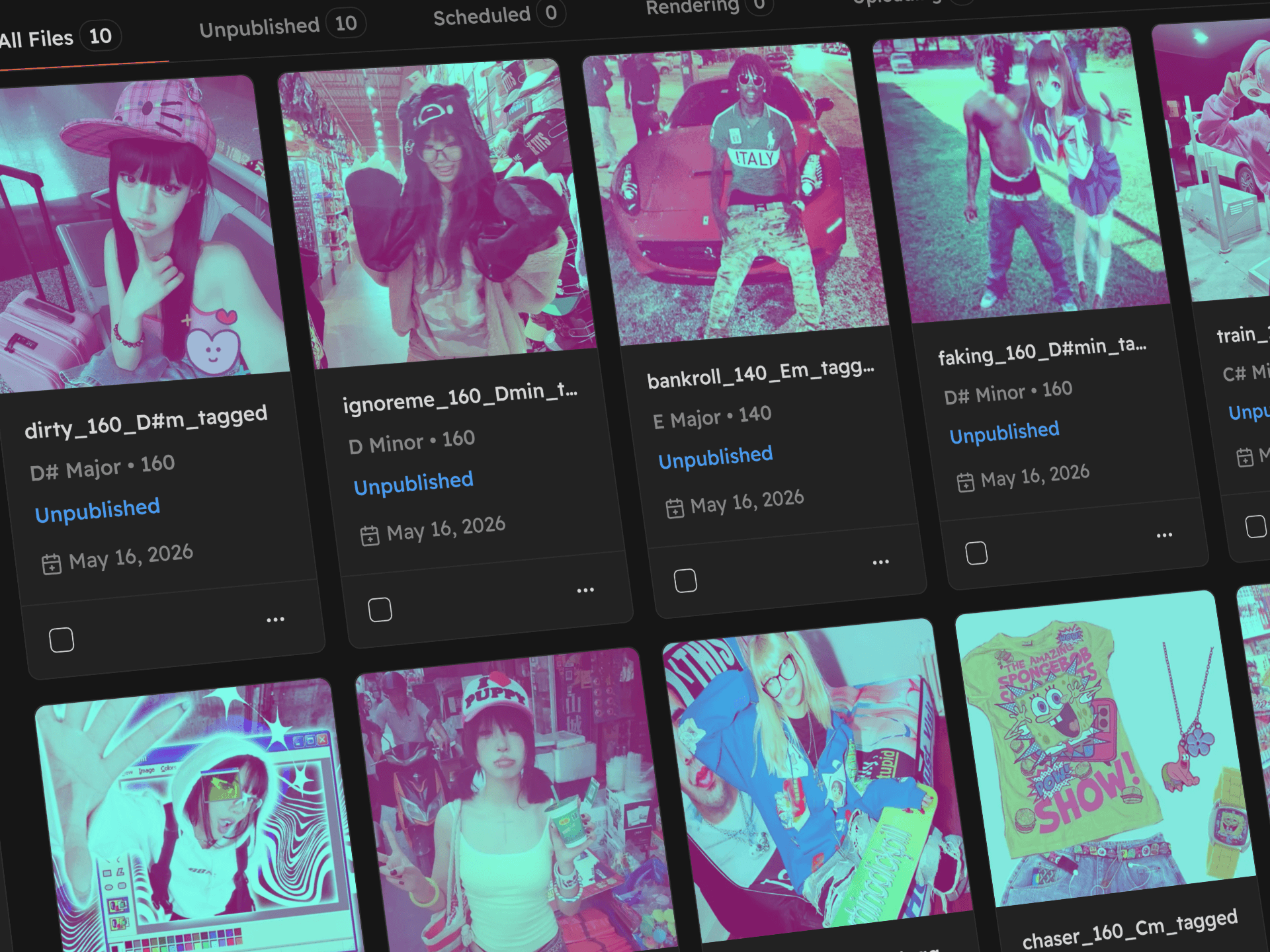Viewport: 1270px width, 952px height.
Task: Tick the checkbox on the ignoreme_160_Dmin card
Action: tap(380, 610)
